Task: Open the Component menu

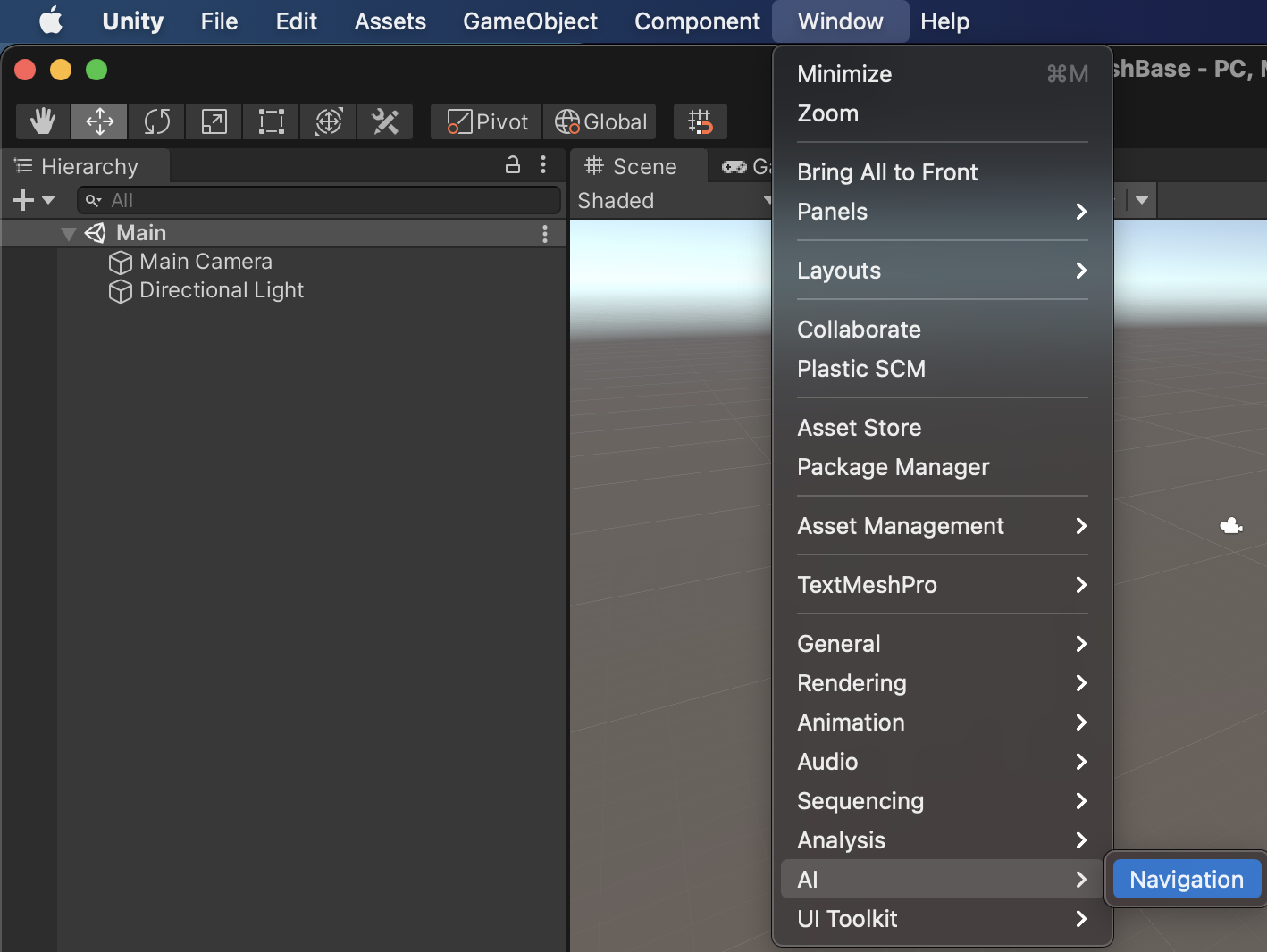Action: point(697,21)
